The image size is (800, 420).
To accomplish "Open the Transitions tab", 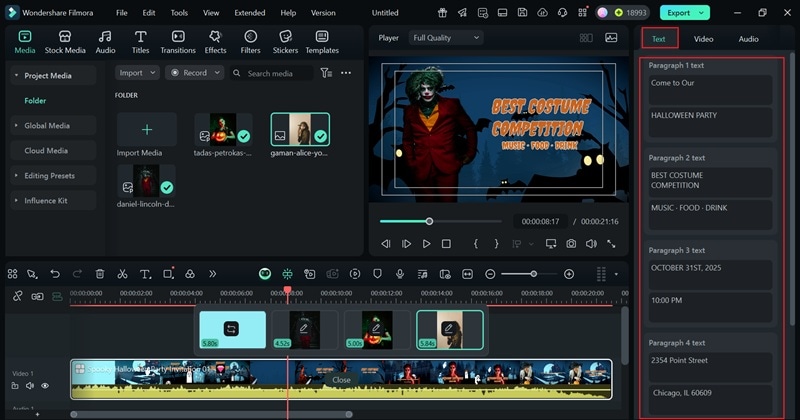I will (x=178, y=42).
